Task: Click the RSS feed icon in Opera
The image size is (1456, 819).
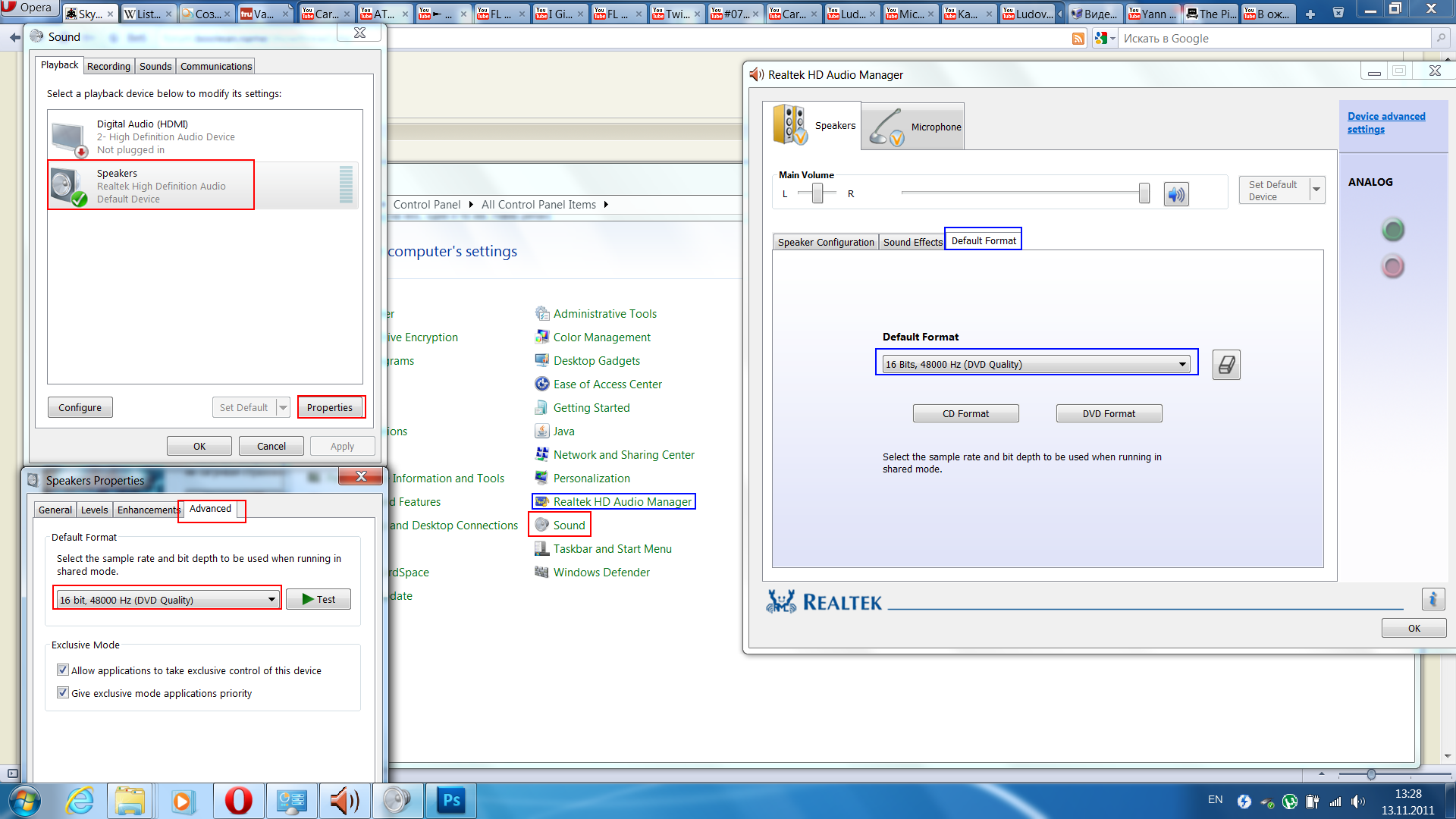Action: (1078, 39)
